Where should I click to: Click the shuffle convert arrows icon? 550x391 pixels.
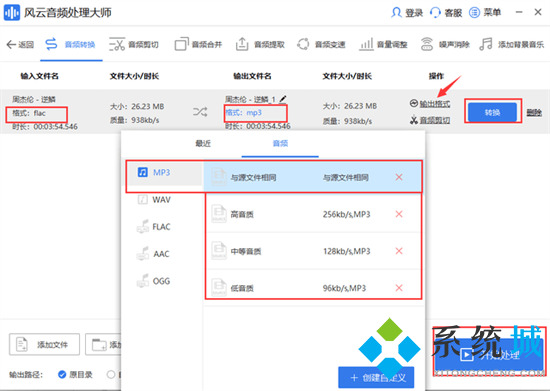coord(200,112)
